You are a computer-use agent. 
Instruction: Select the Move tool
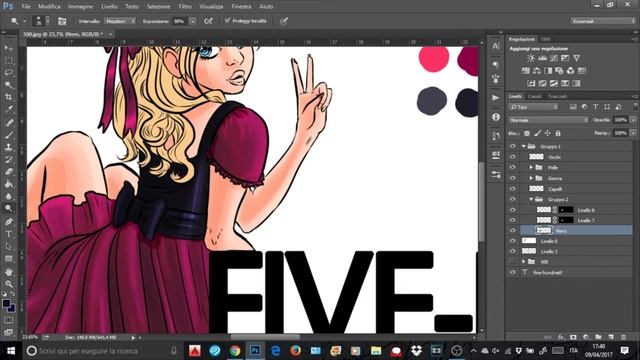9,48
